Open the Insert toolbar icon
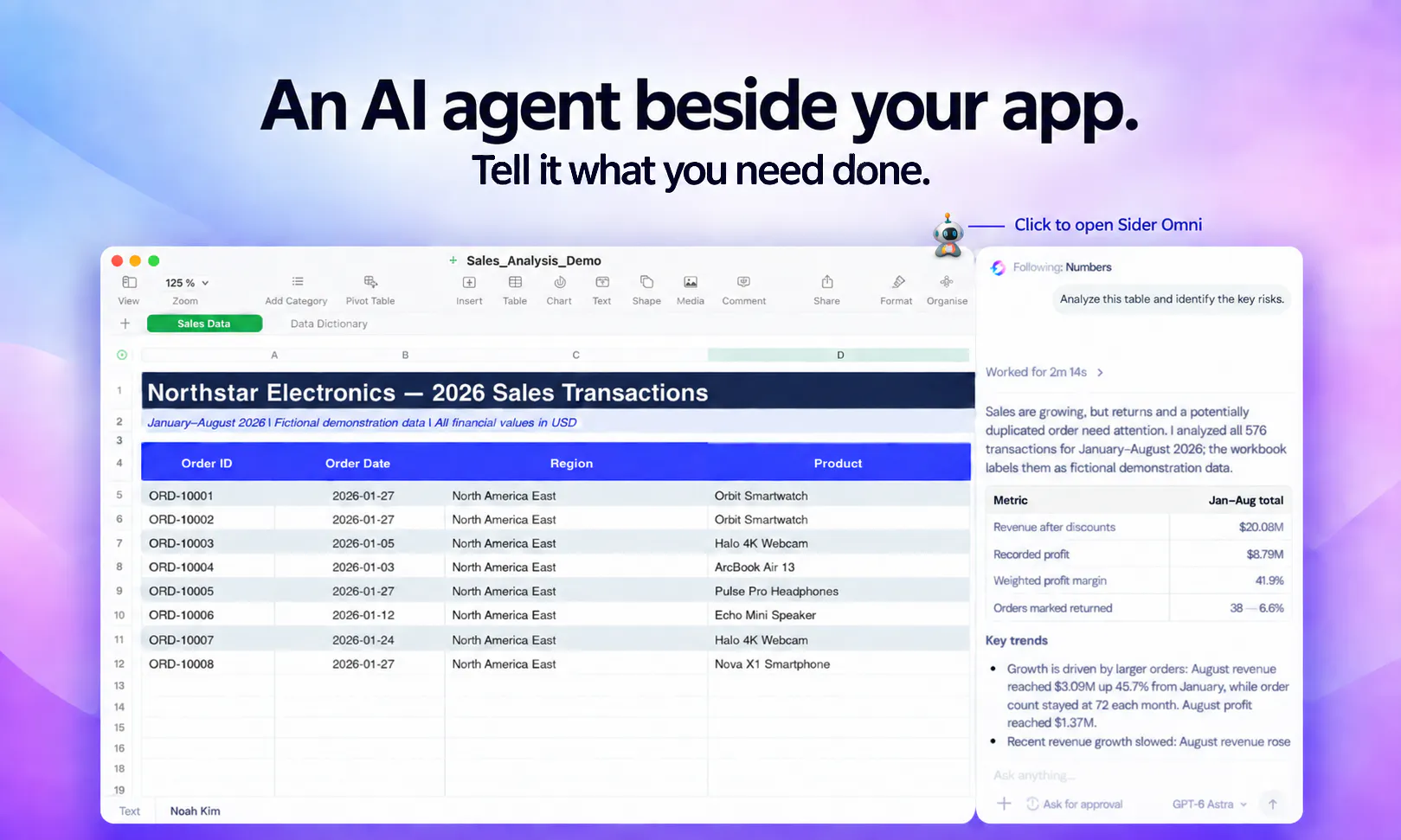1401x840 pixels. pyautogui.click(x=469, y=282)
